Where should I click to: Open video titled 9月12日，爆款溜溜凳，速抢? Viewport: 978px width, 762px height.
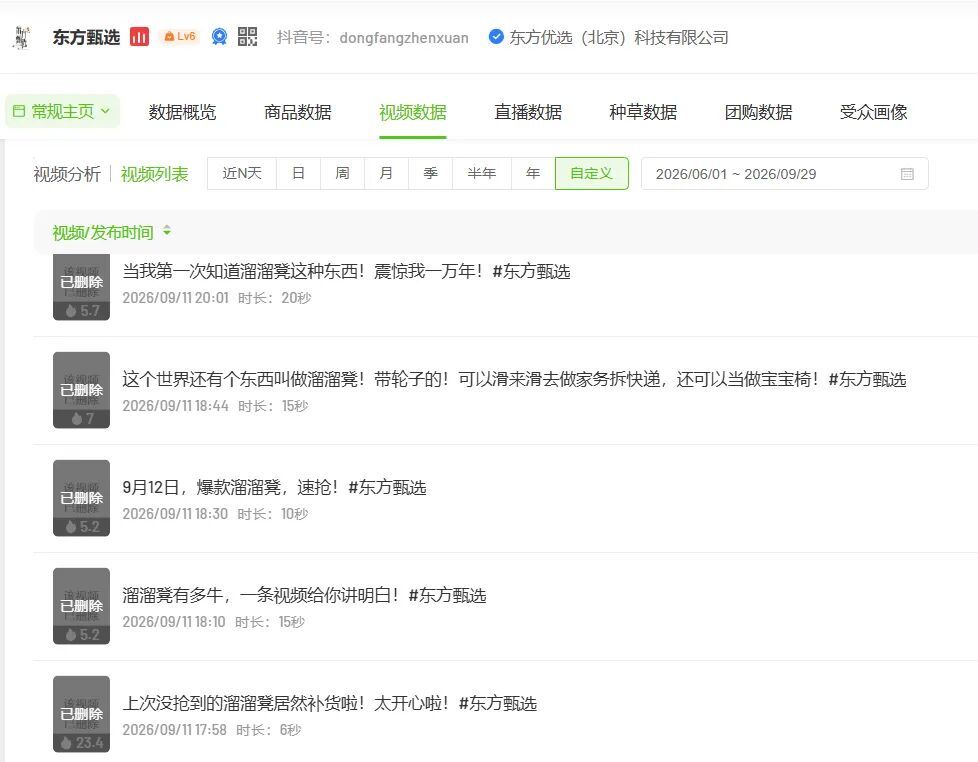click(x=274, y=487)
